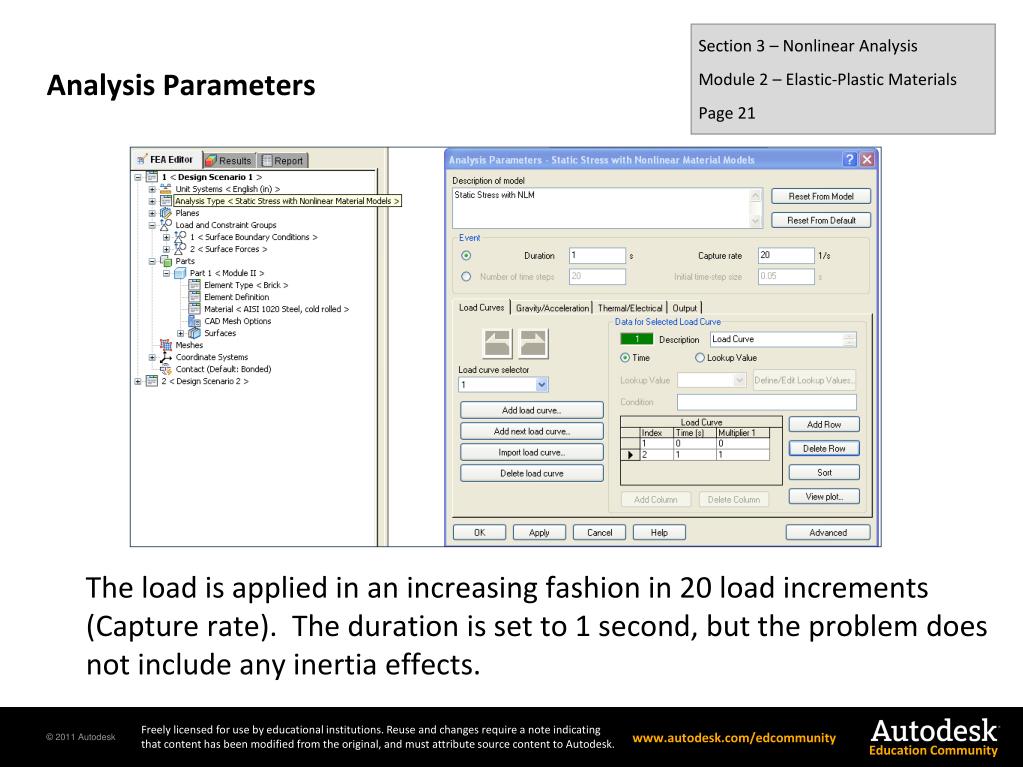Expand the Design Scenario 2 node
The width and height of the screenshot is (1023, 767).
tap(138, 382)
